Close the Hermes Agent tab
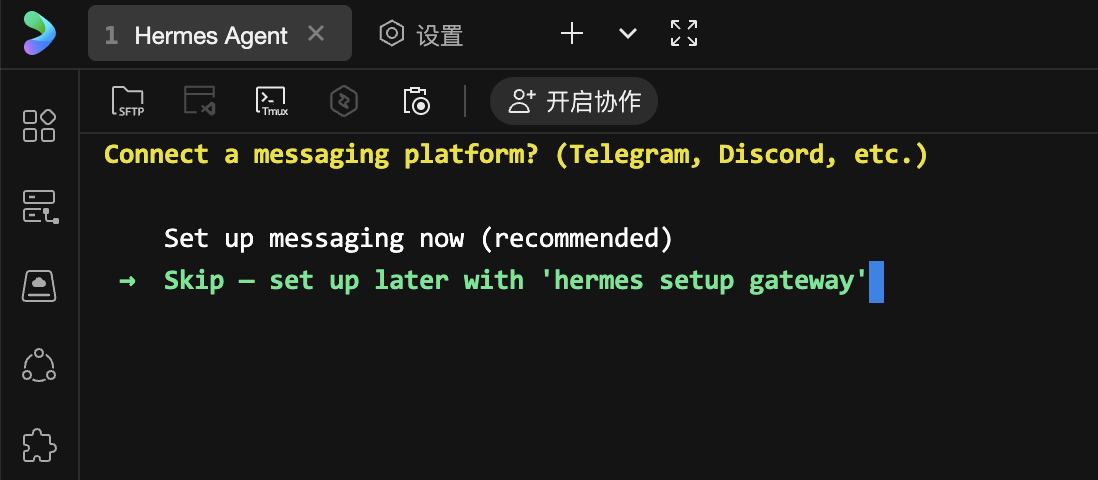Image resolution: width=1098 pixels, height=480 pixels. tap(316, 34)
